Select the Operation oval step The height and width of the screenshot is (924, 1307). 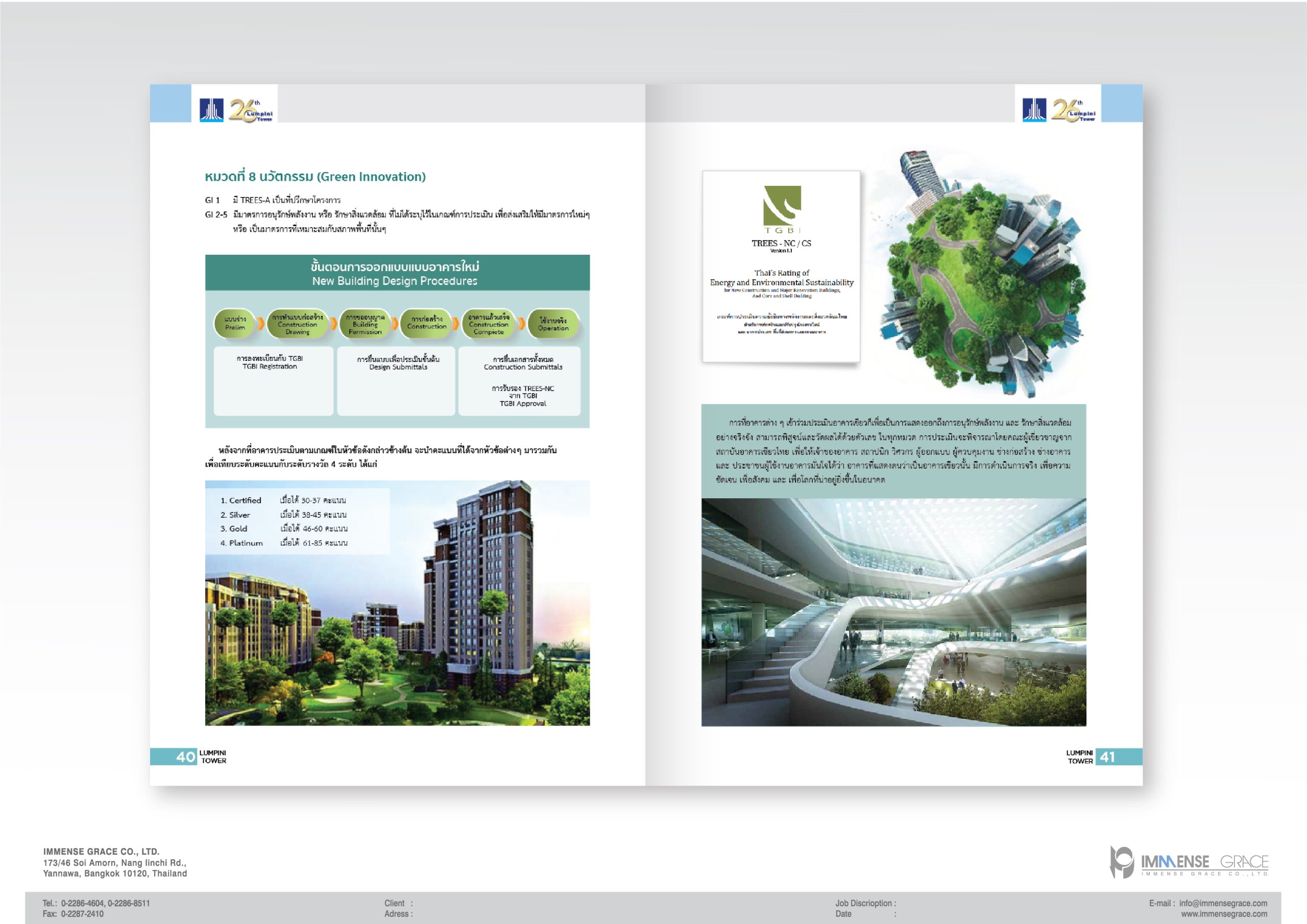pos(553,323)
